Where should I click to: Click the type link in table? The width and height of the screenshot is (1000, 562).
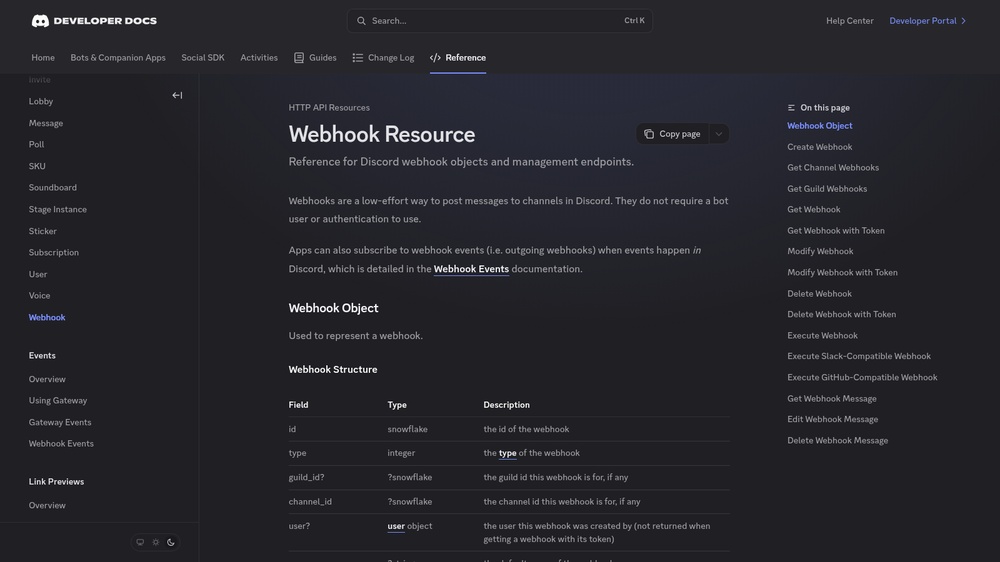(508, 453)
